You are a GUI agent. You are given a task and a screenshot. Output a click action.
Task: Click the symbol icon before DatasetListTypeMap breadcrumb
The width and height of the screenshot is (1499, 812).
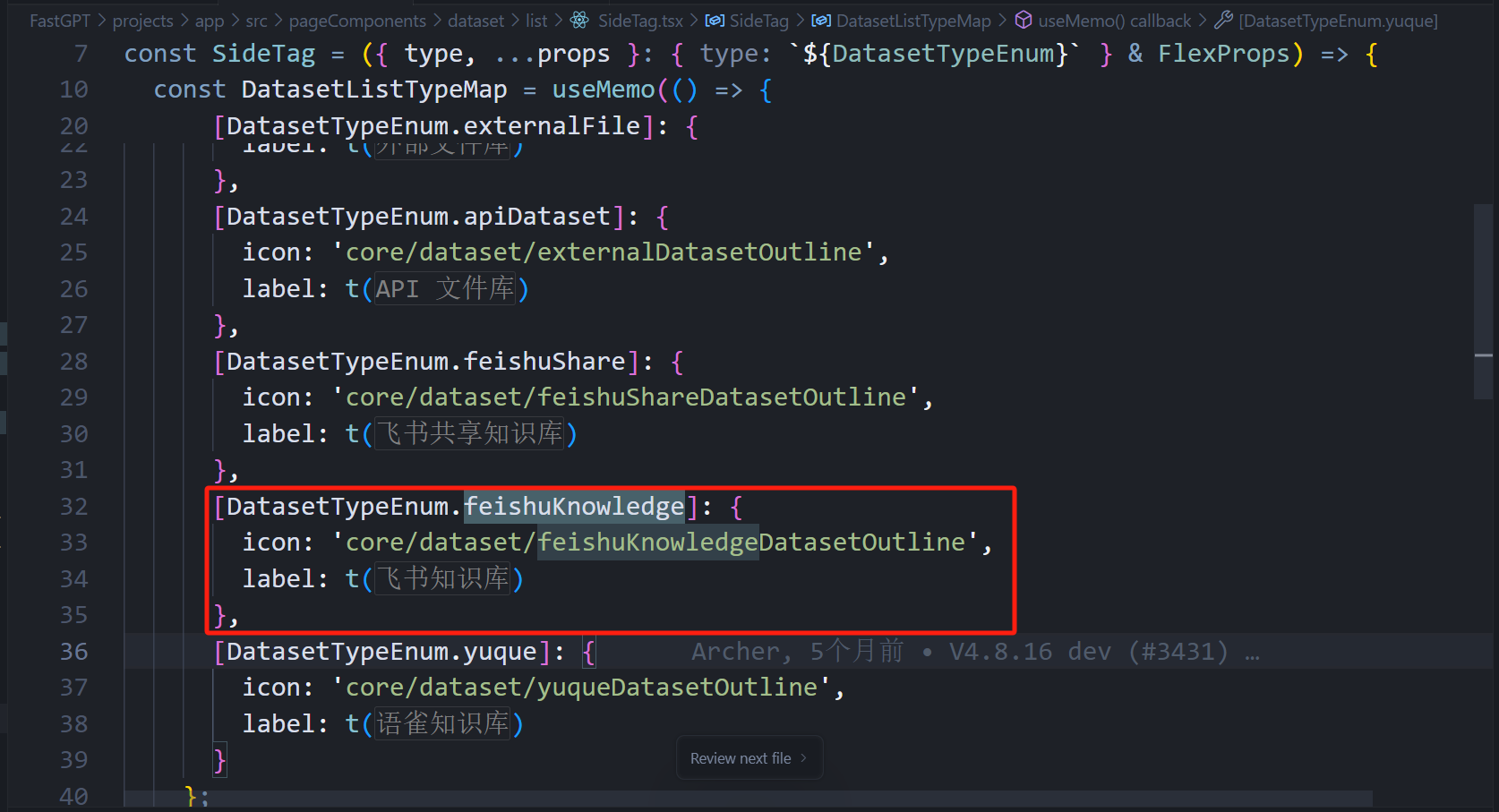[821, 20]
